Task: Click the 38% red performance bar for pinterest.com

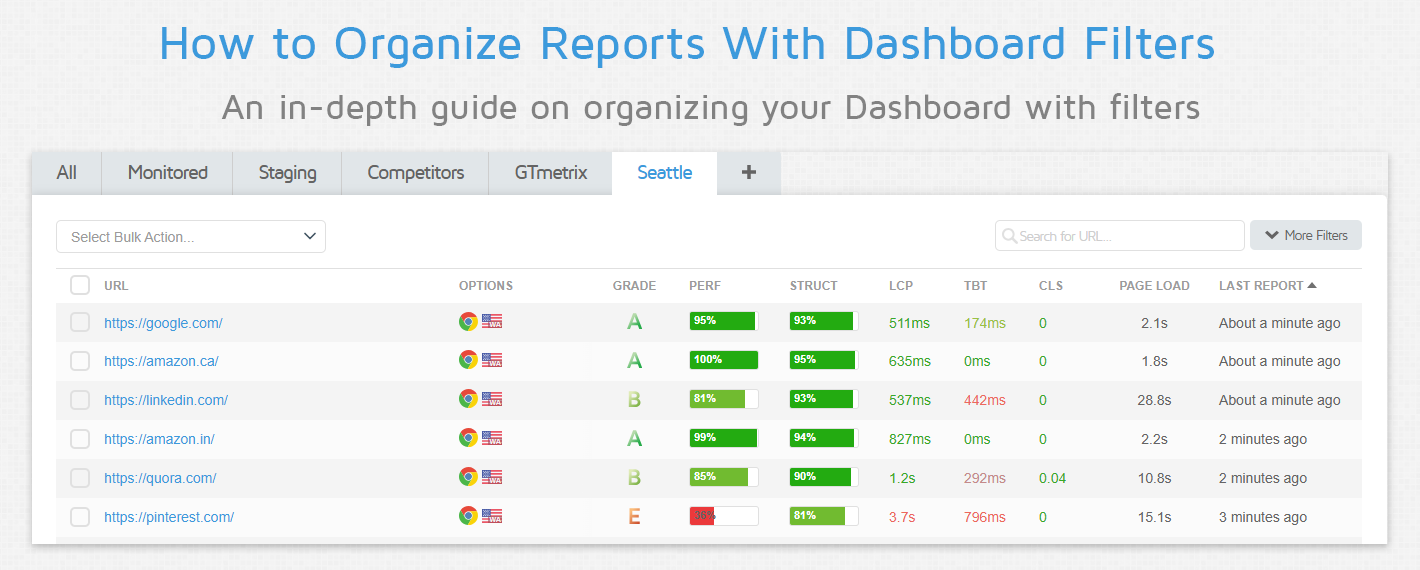Action: 724,516
